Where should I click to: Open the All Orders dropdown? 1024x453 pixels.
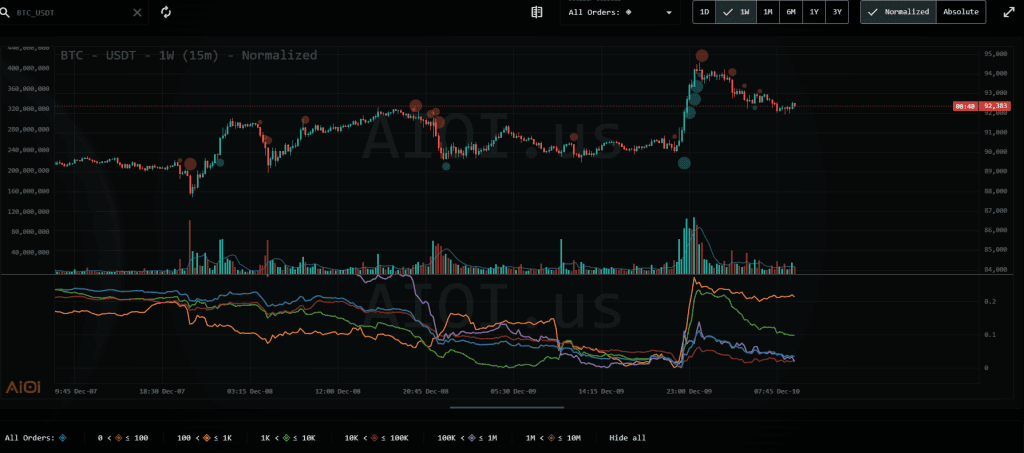coord(620,13)
